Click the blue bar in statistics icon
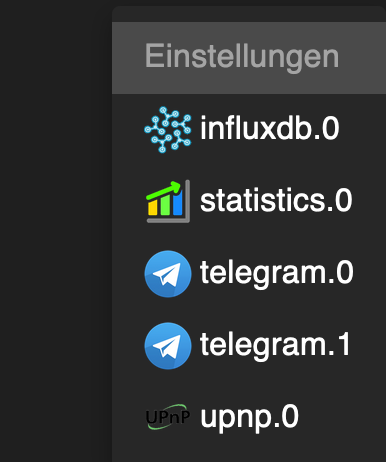The height and width of the screenshot is (462, 386). 178,203
